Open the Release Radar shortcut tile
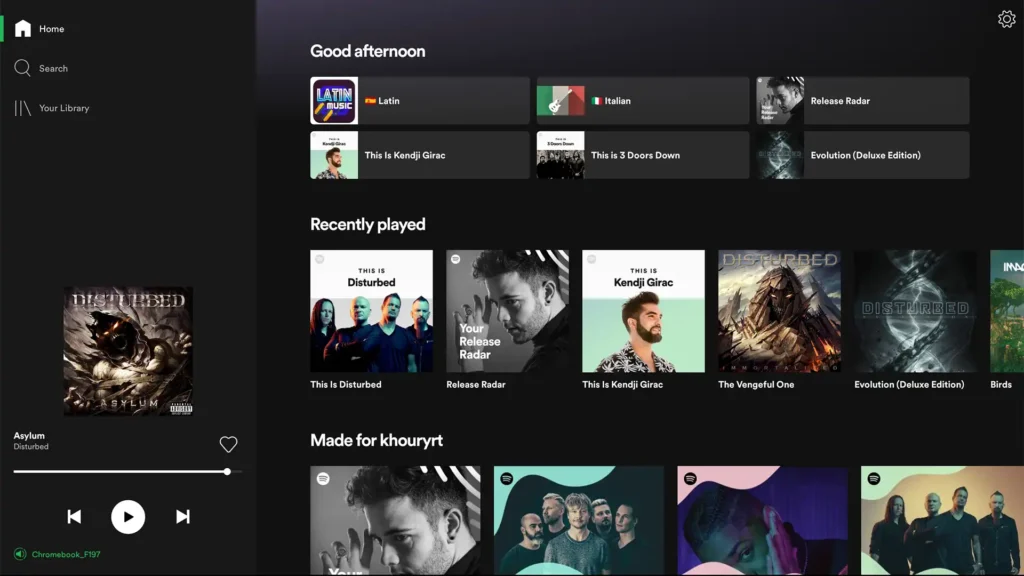1024x576 pixels. 863,101
